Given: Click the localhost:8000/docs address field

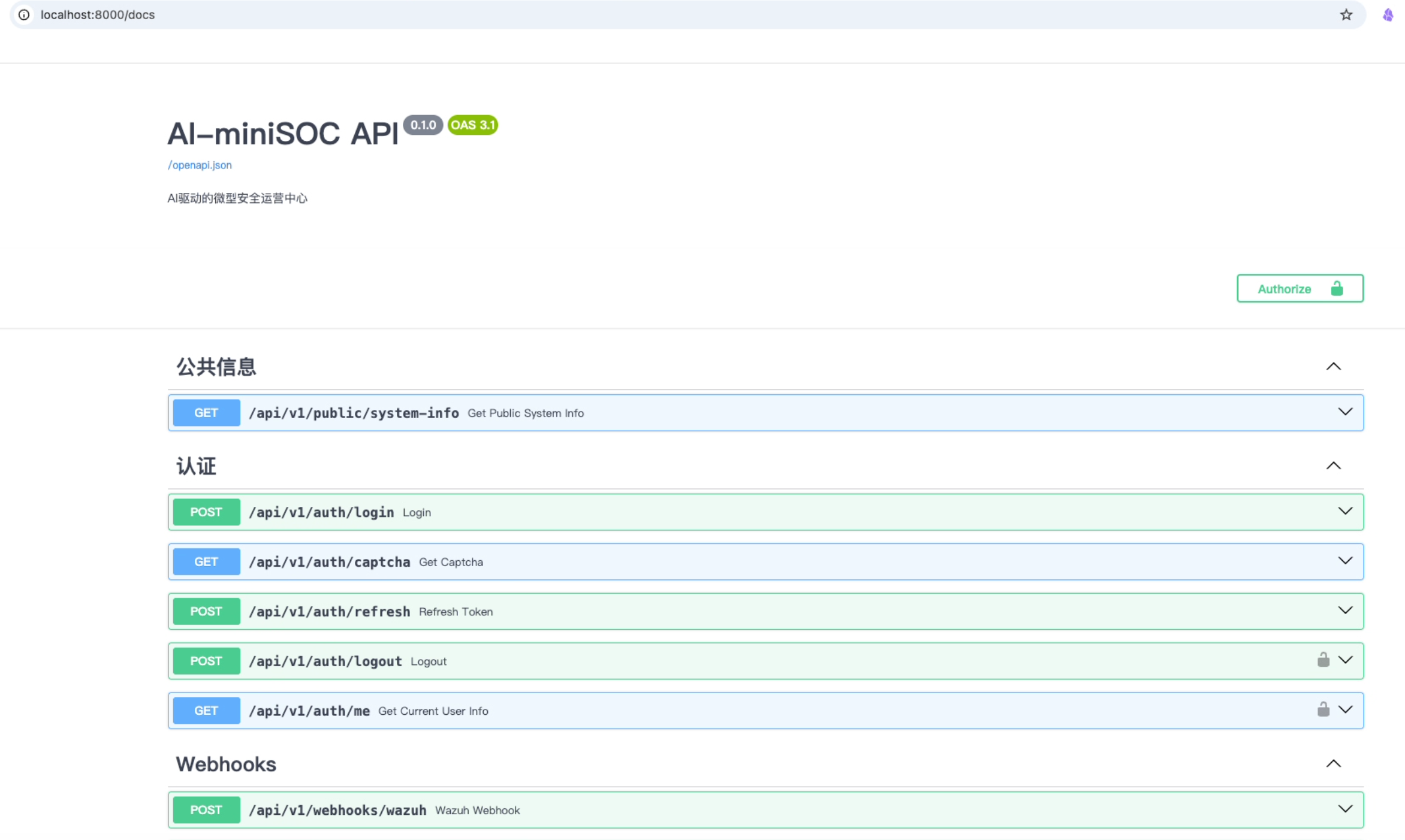Looking at the screenshot, I should click(x=688, y=14).
